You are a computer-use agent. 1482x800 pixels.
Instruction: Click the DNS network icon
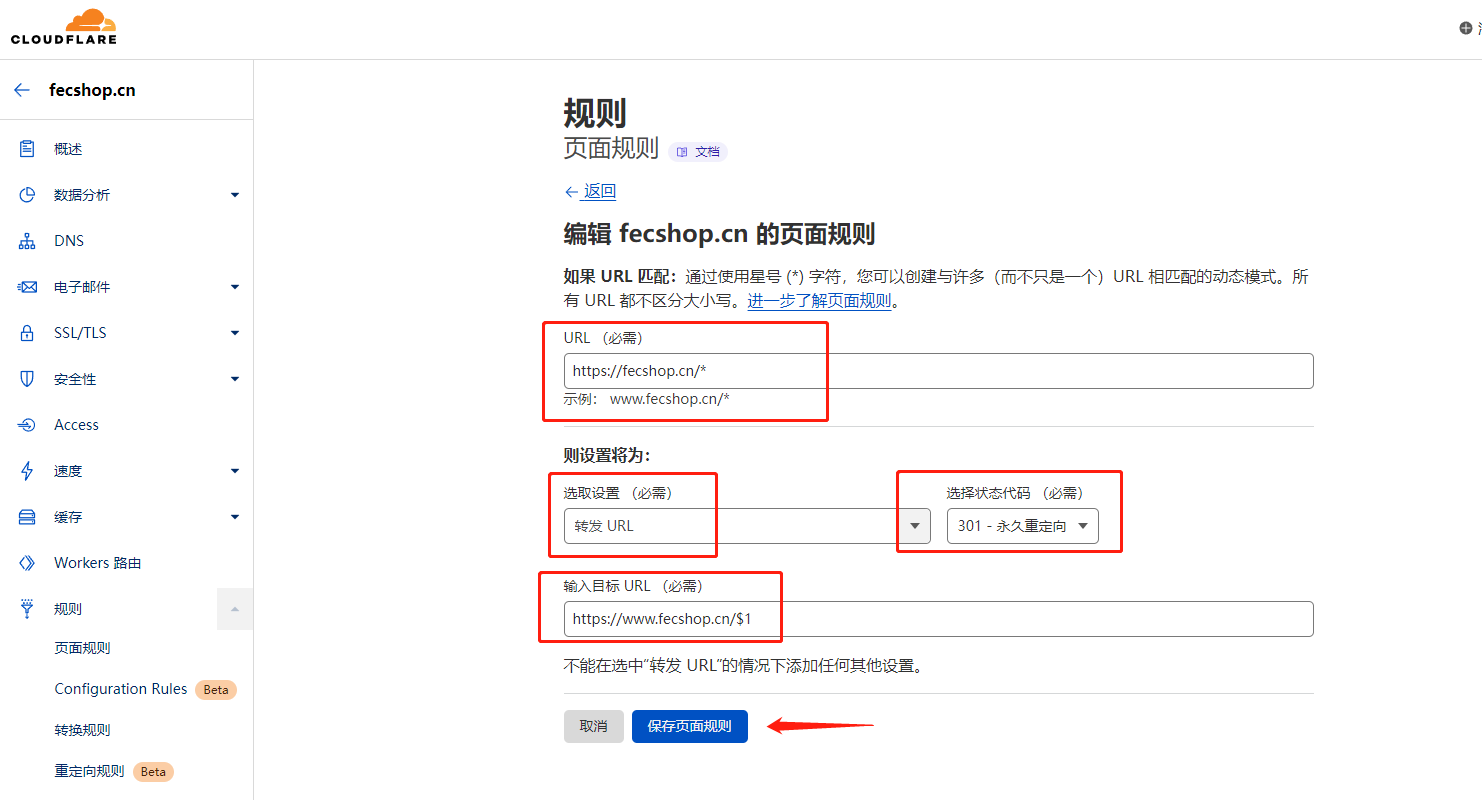(27, 241)
